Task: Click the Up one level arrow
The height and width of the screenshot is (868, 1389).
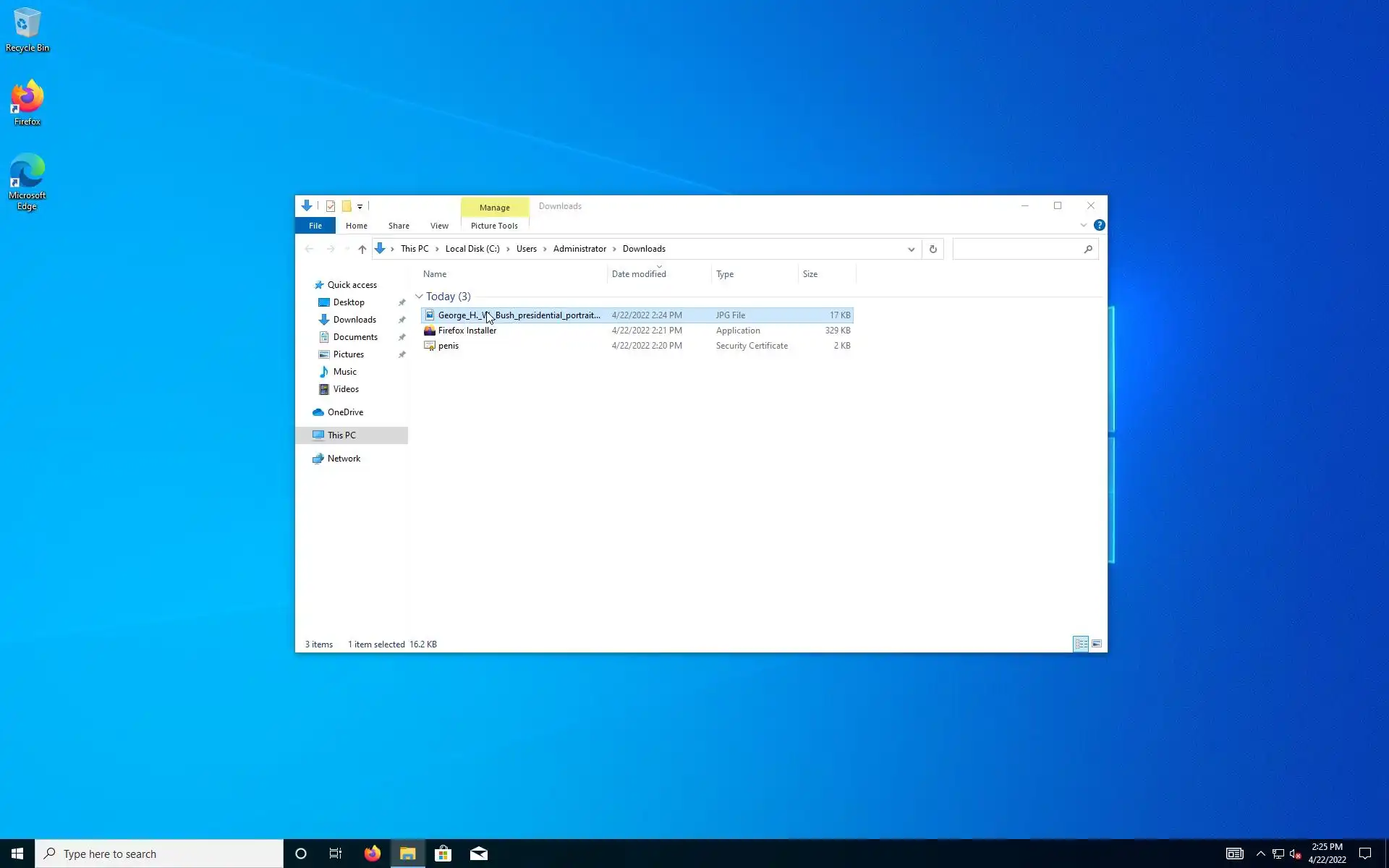Action: [362, 249]
